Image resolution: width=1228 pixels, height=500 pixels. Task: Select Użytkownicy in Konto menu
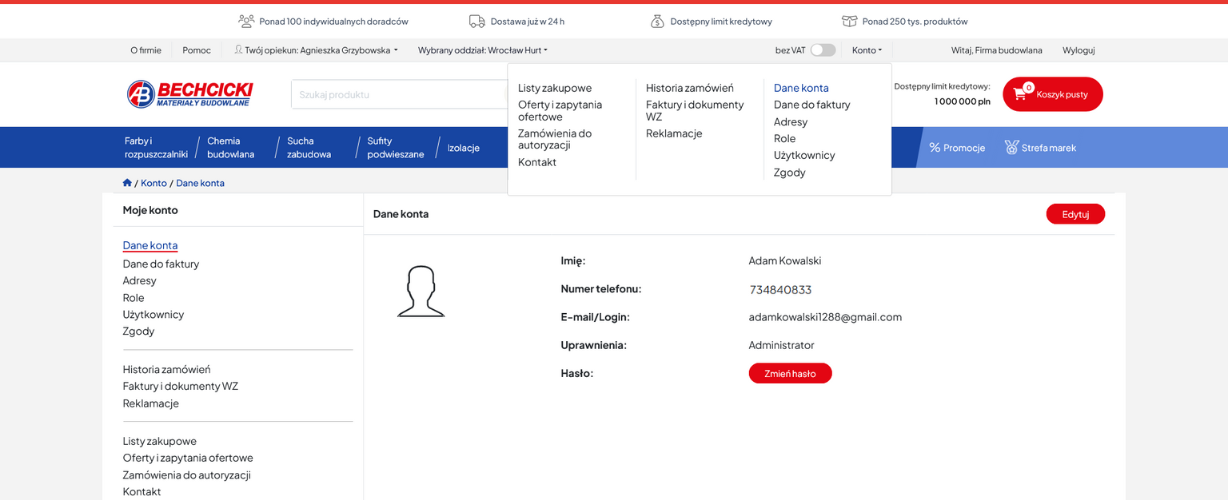point(804,155)
